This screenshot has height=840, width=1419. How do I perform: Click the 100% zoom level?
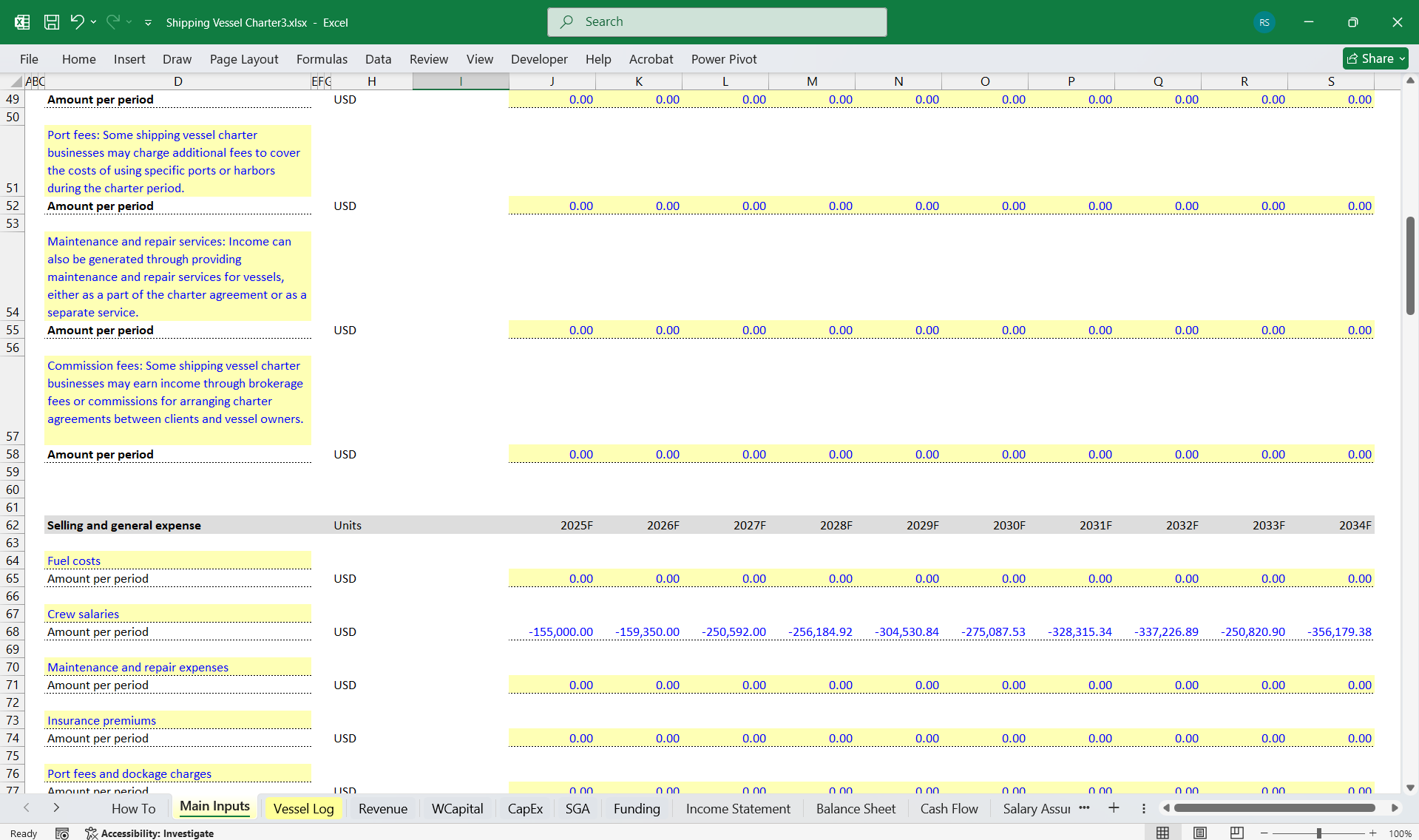point(1400,833)
